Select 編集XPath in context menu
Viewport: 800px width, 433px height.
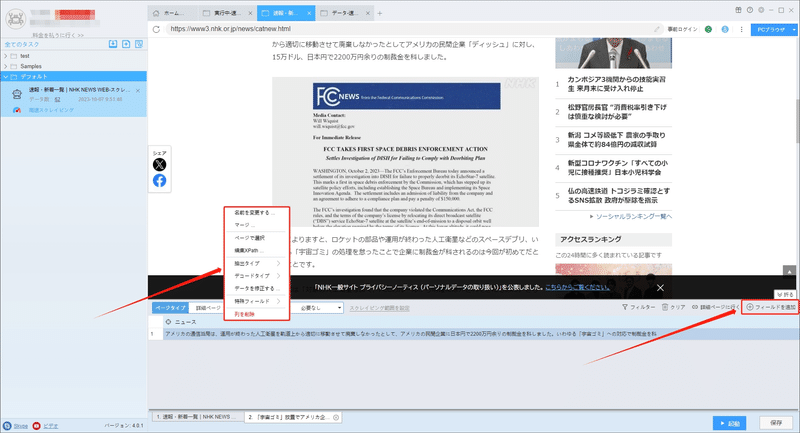click(x=257, y=251)
